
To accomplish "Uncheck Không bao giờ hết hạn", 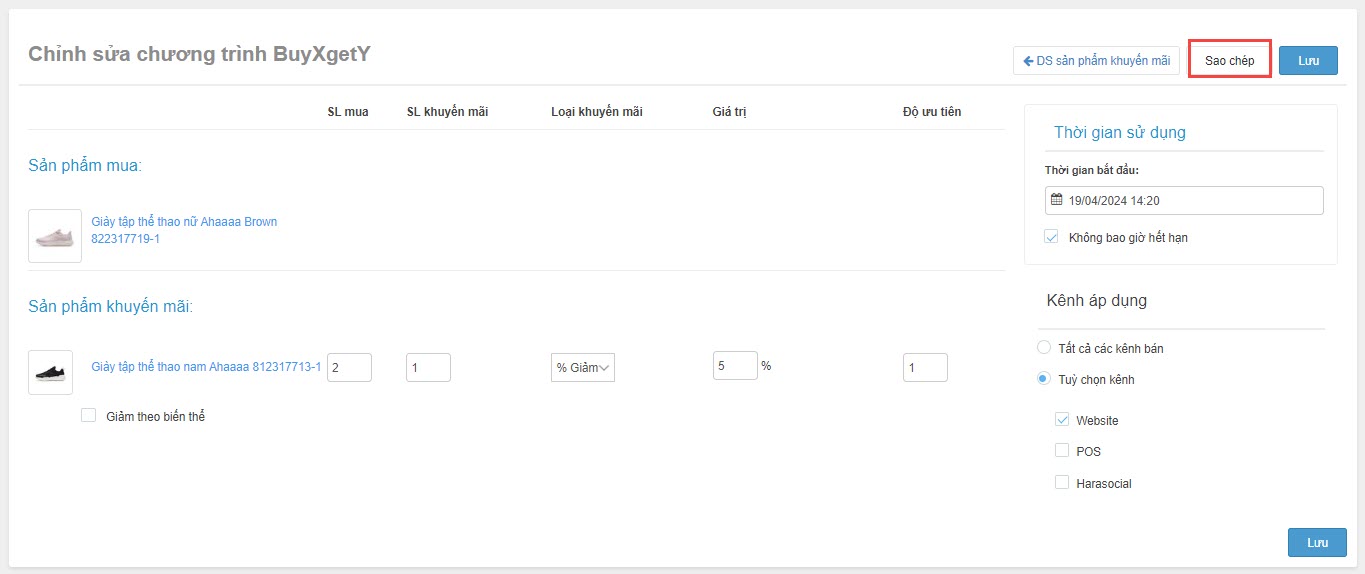I will click(x=1051, y=237).
